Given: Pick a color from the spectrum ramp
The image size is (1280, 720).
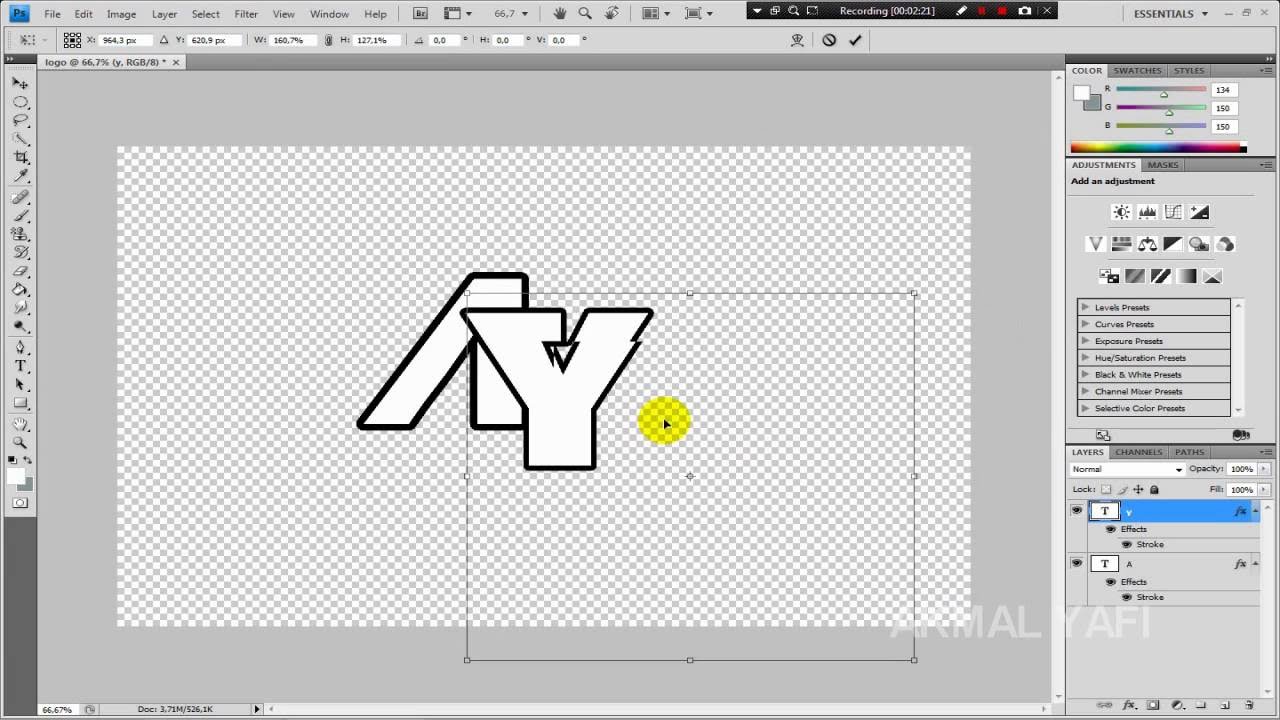Looking at the screenshot, I should coord(1158,148).
